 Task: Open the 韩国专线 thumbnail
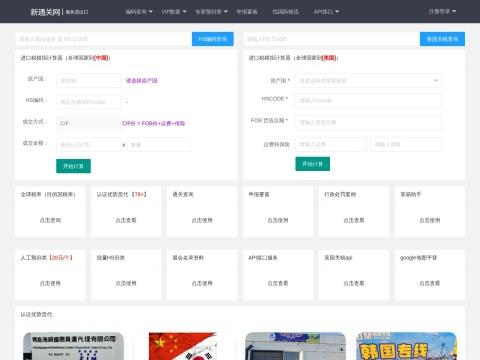click(x=406, y=346)
